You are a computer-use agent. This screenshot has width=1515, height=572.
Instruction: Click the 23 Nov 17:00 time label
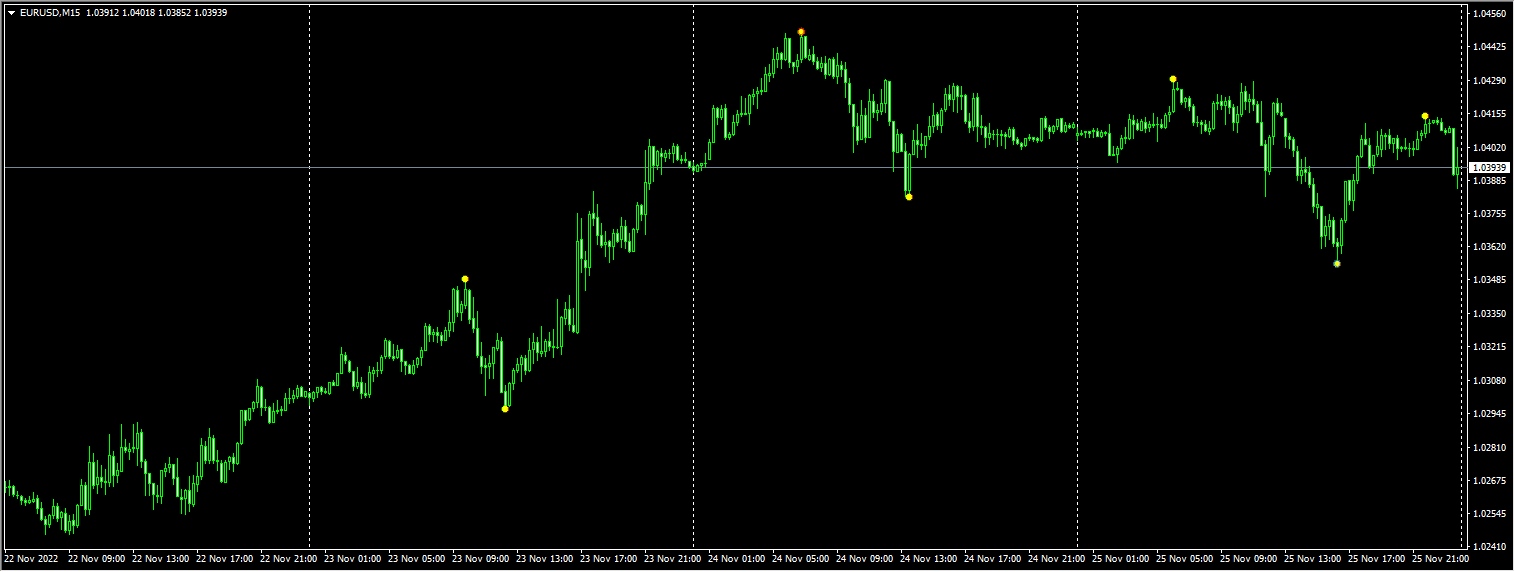click(x=609, y=559)
